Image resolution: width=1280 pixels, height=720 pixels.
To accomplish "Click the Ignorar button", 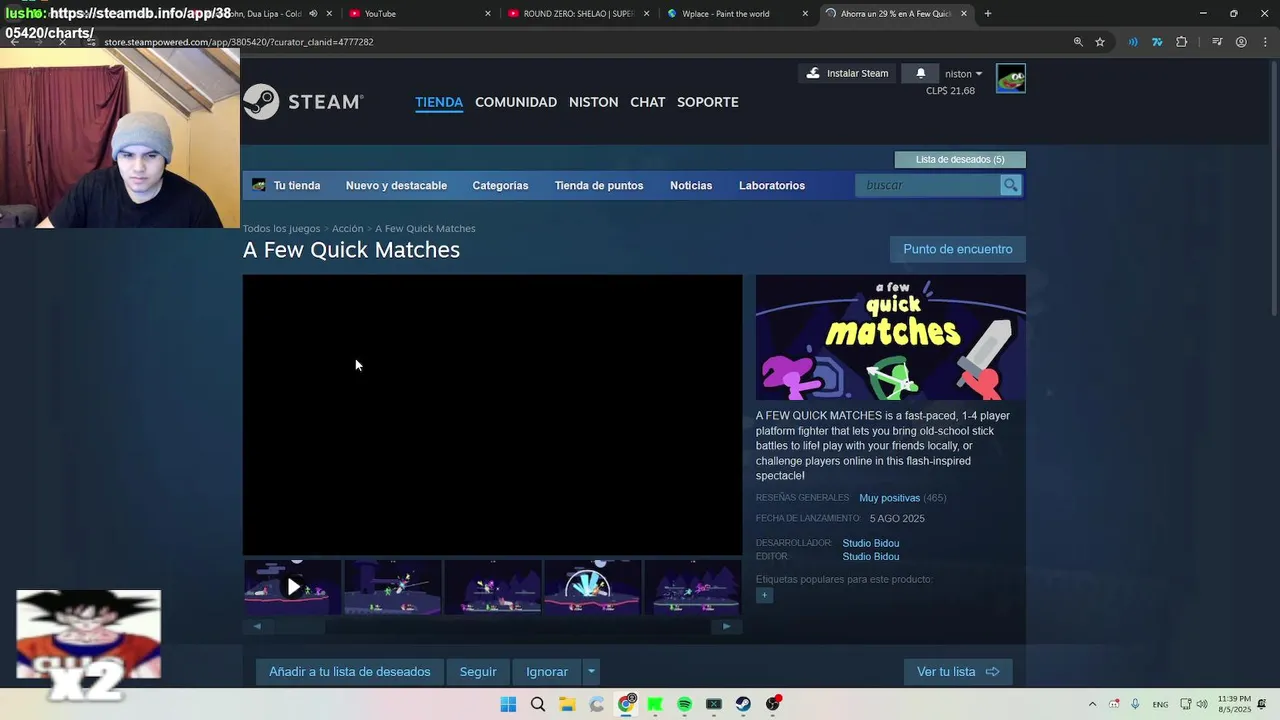I will click(547, 672).
